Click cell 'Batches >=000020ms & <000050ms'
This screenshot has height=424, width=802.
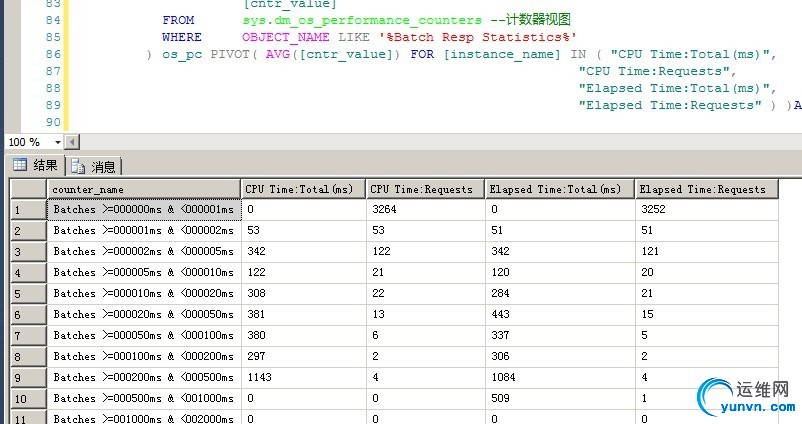[x=144, y=314]
